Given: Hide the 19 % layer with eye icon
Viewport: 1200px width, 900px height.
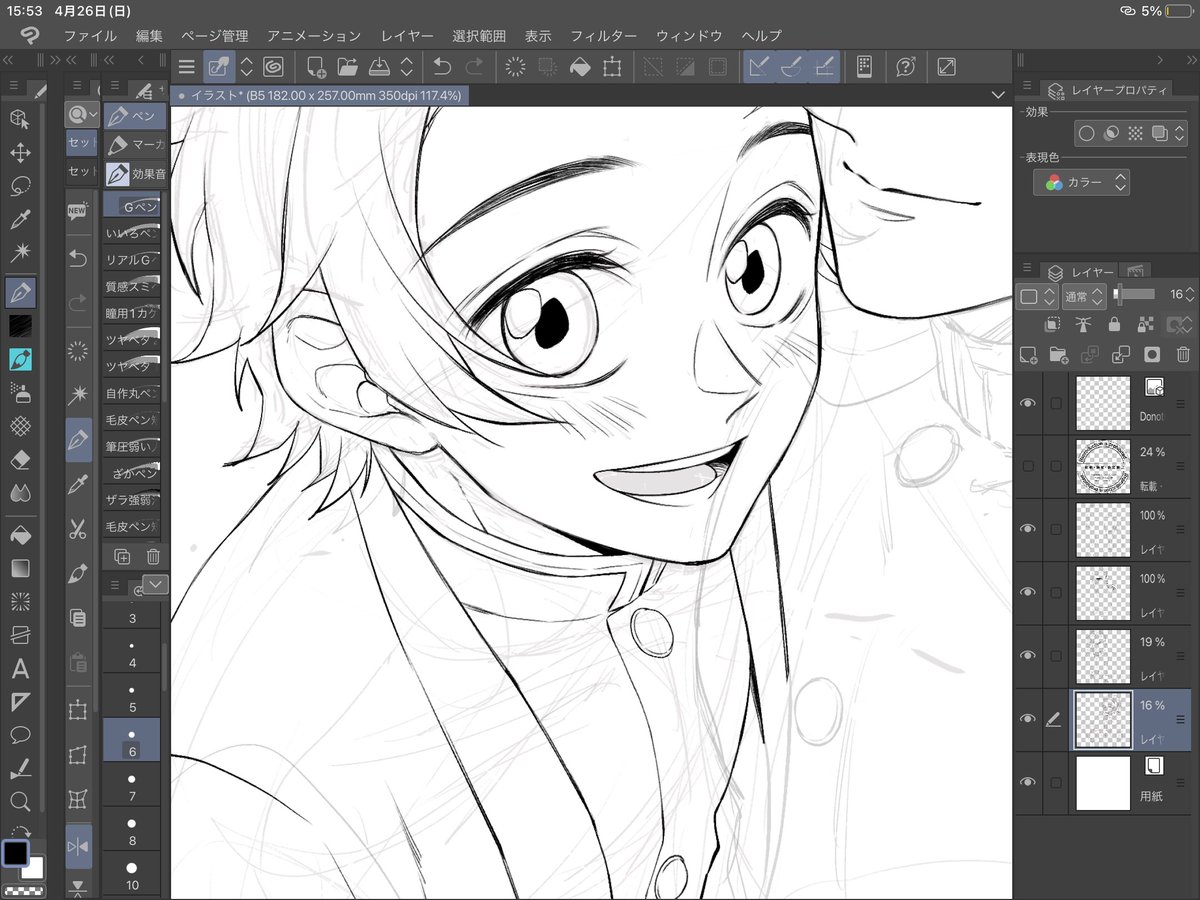Looking at the screenshot, I should [x=1027, y=655].
